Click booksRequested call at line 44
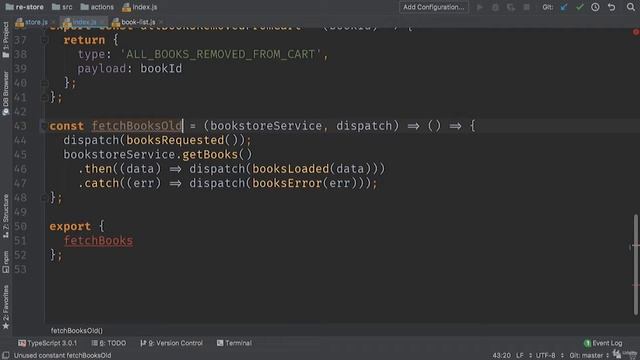 [175, 140]
